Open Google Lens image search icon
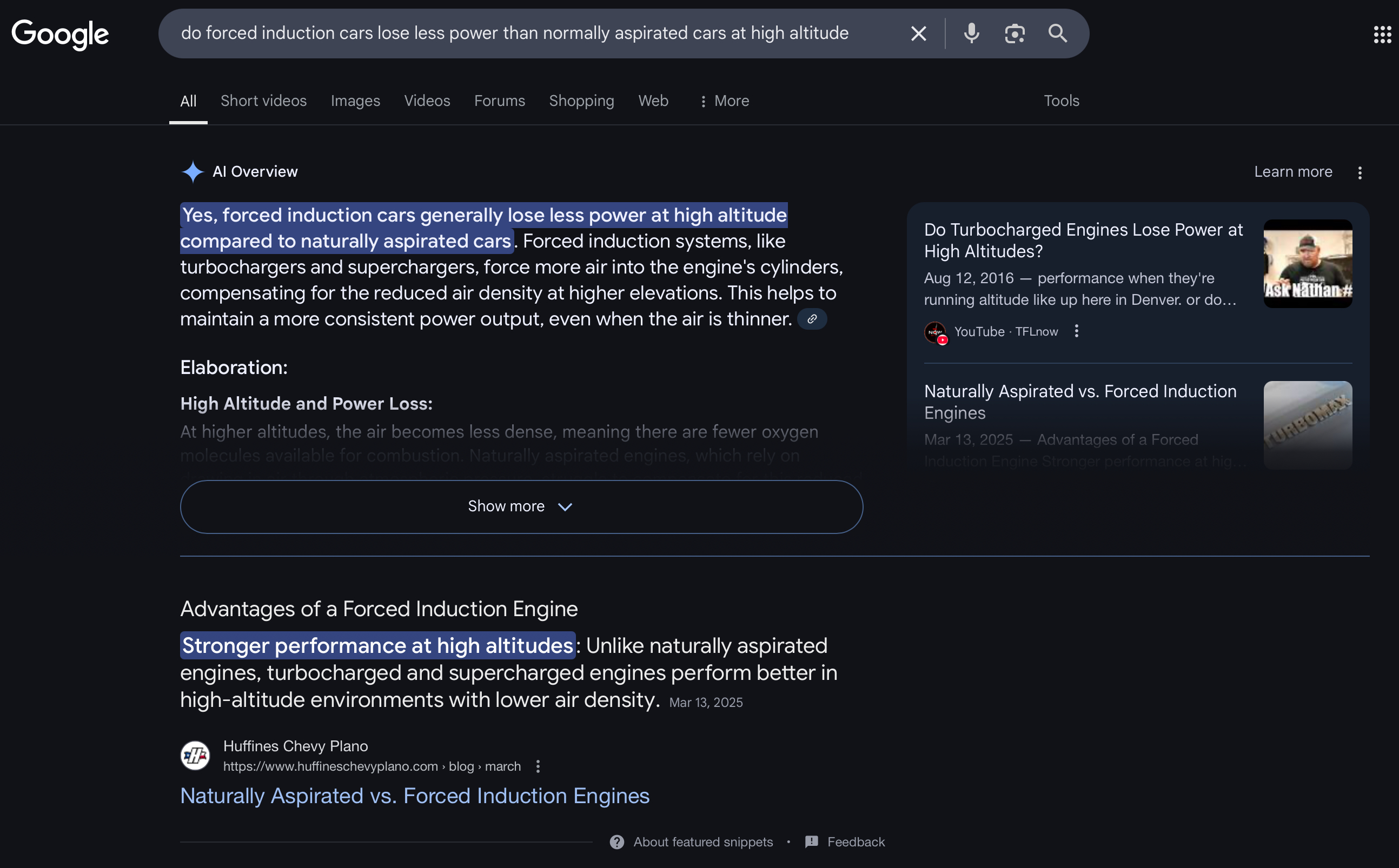 point(1014,34)
